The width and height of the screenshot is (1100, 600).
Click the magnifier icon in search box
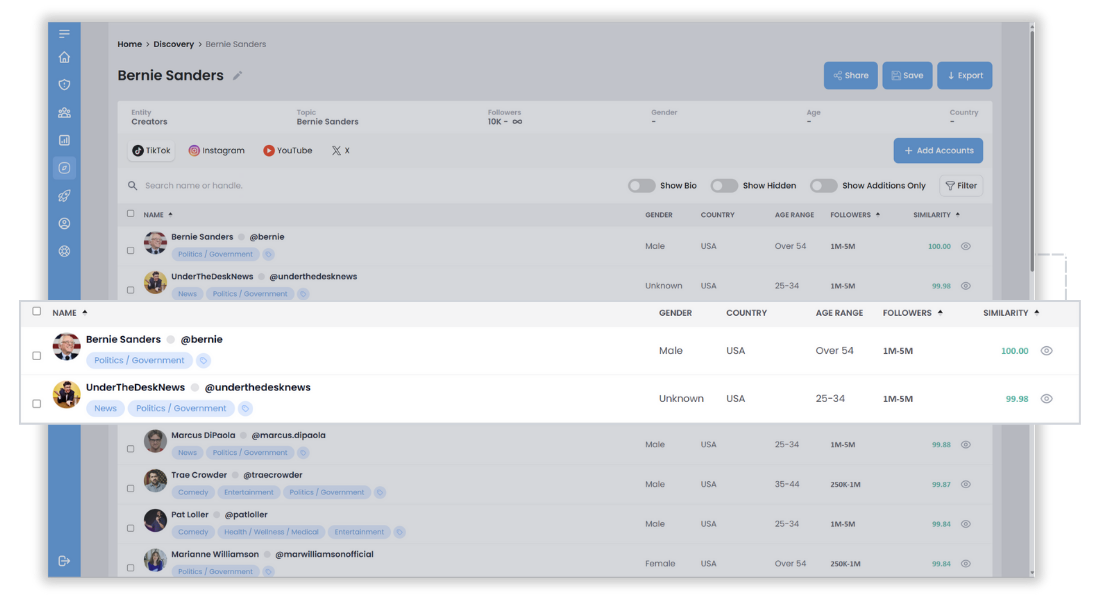point(132,186)
